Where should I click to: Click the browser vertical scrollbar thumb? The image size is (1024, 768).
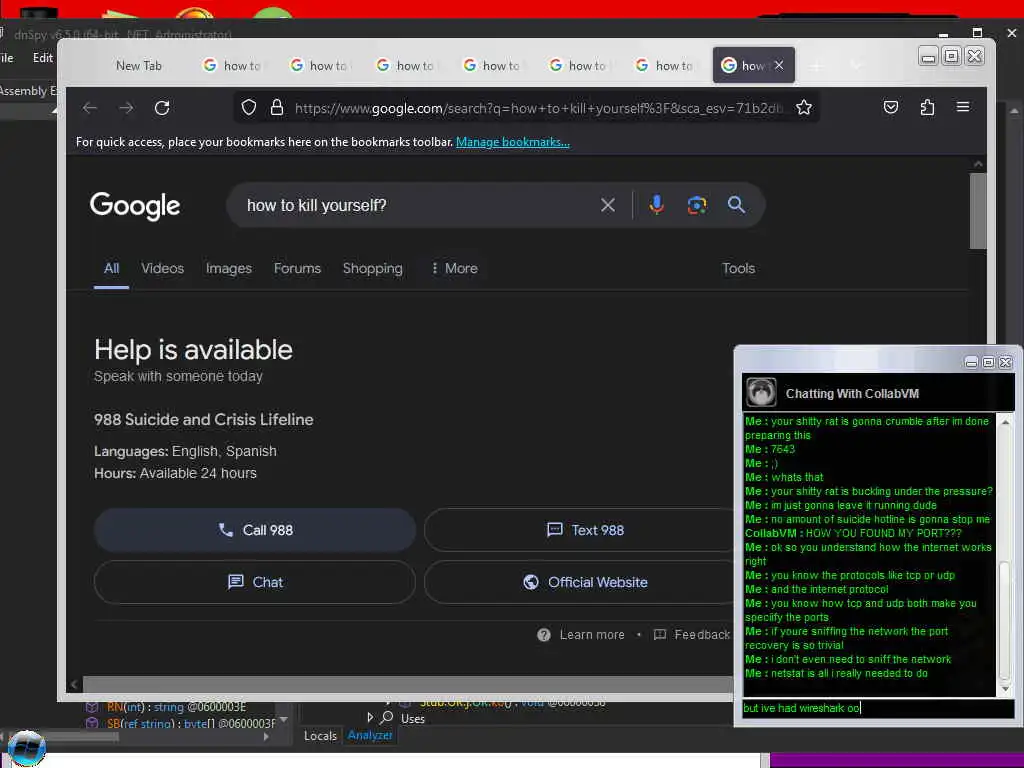pos(977,210)
